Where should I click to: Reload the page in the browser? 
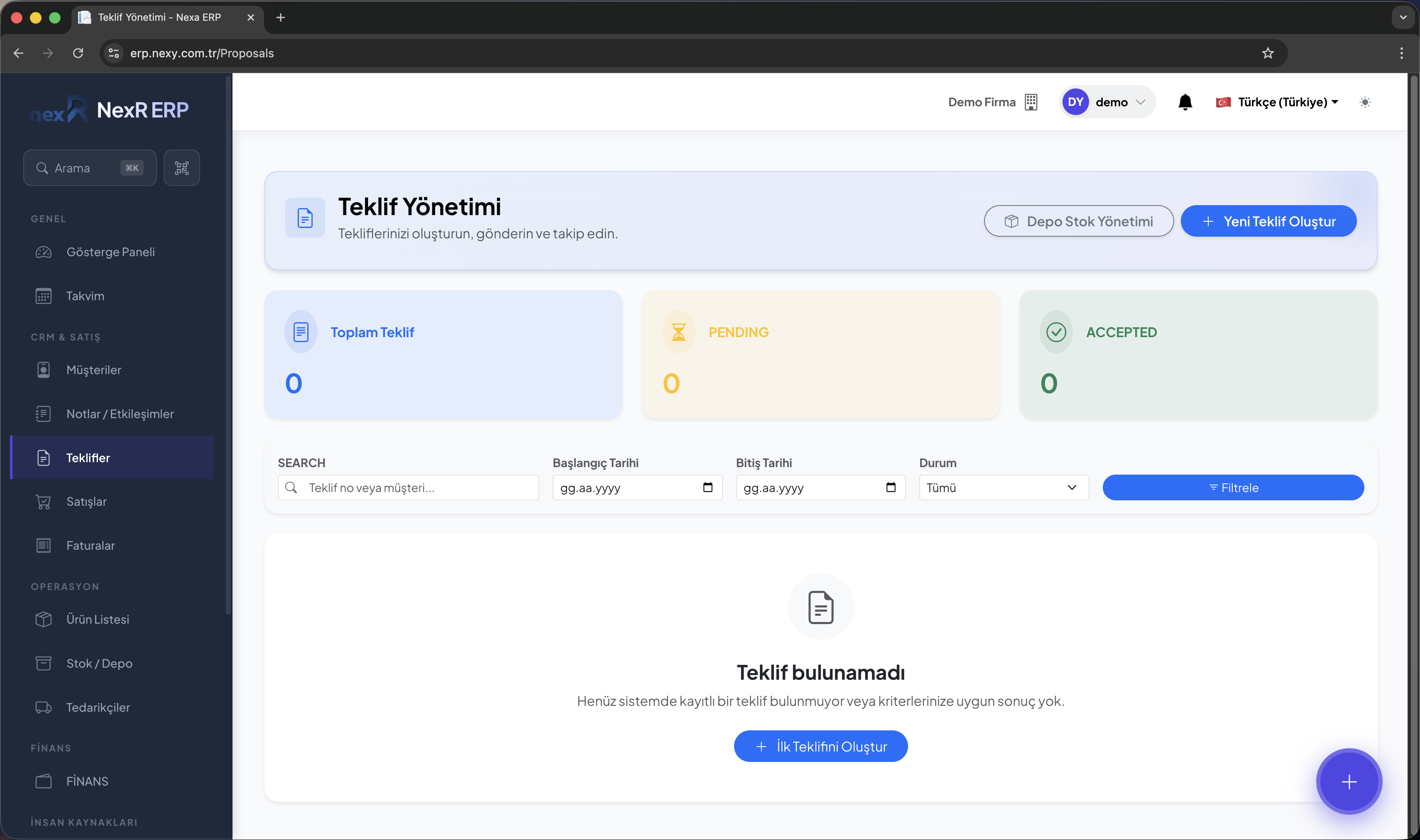78,53
